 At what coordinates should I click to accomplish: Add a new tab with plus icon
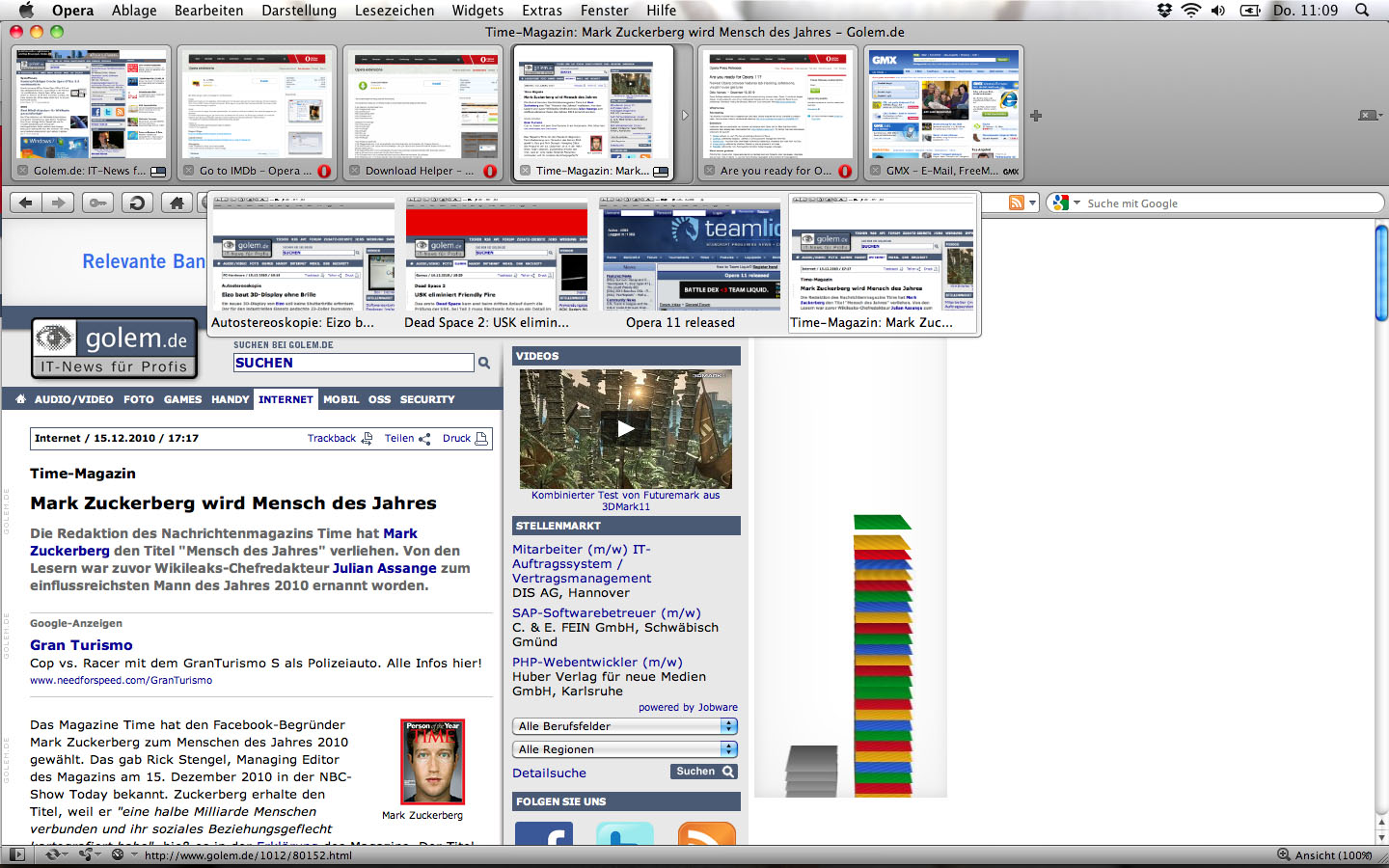click(x=1036, y=116)
